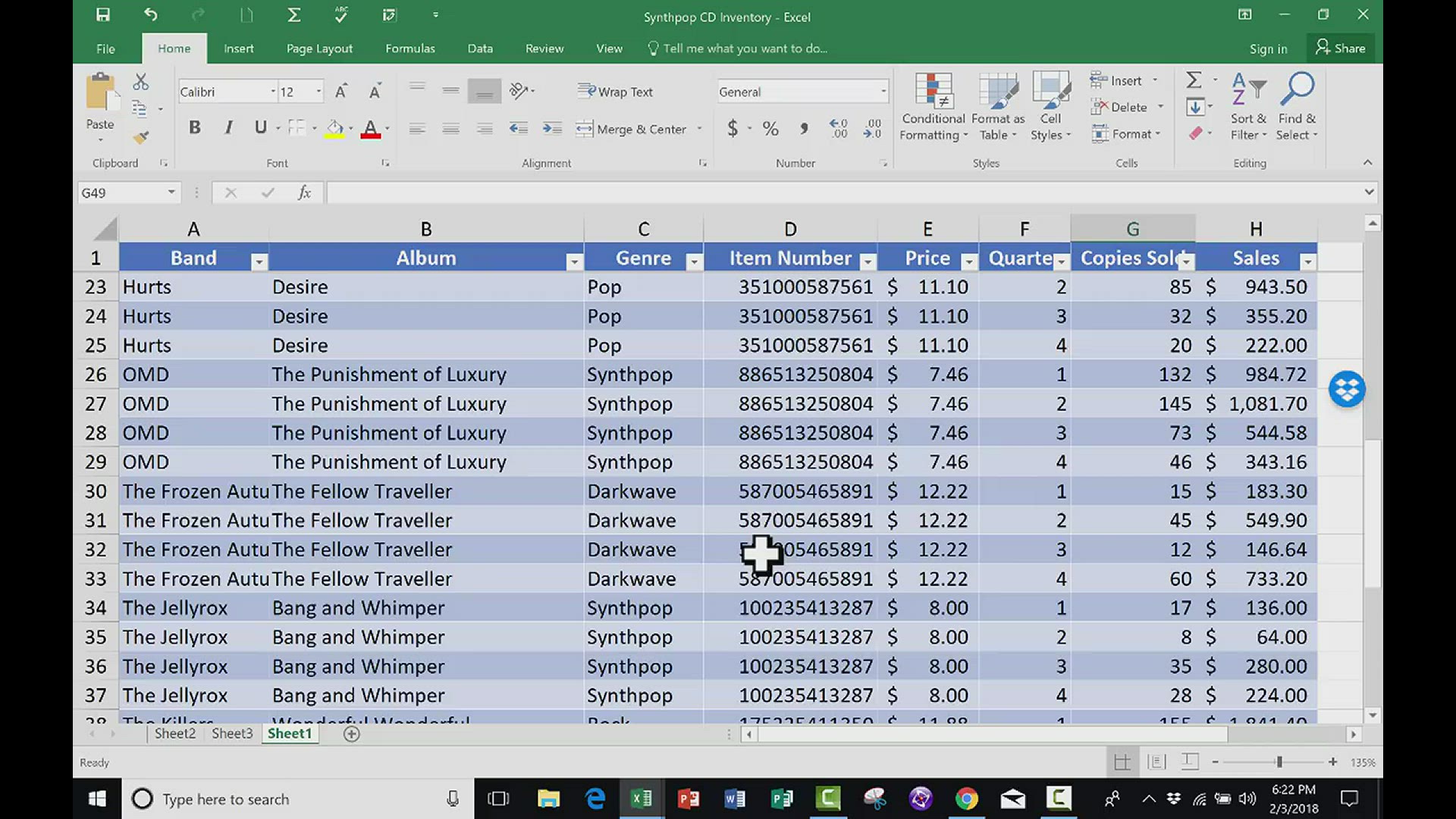Screen dimensions: 1456x819
Task: Switch to the Page Layout tab
Action: [319, 49]
